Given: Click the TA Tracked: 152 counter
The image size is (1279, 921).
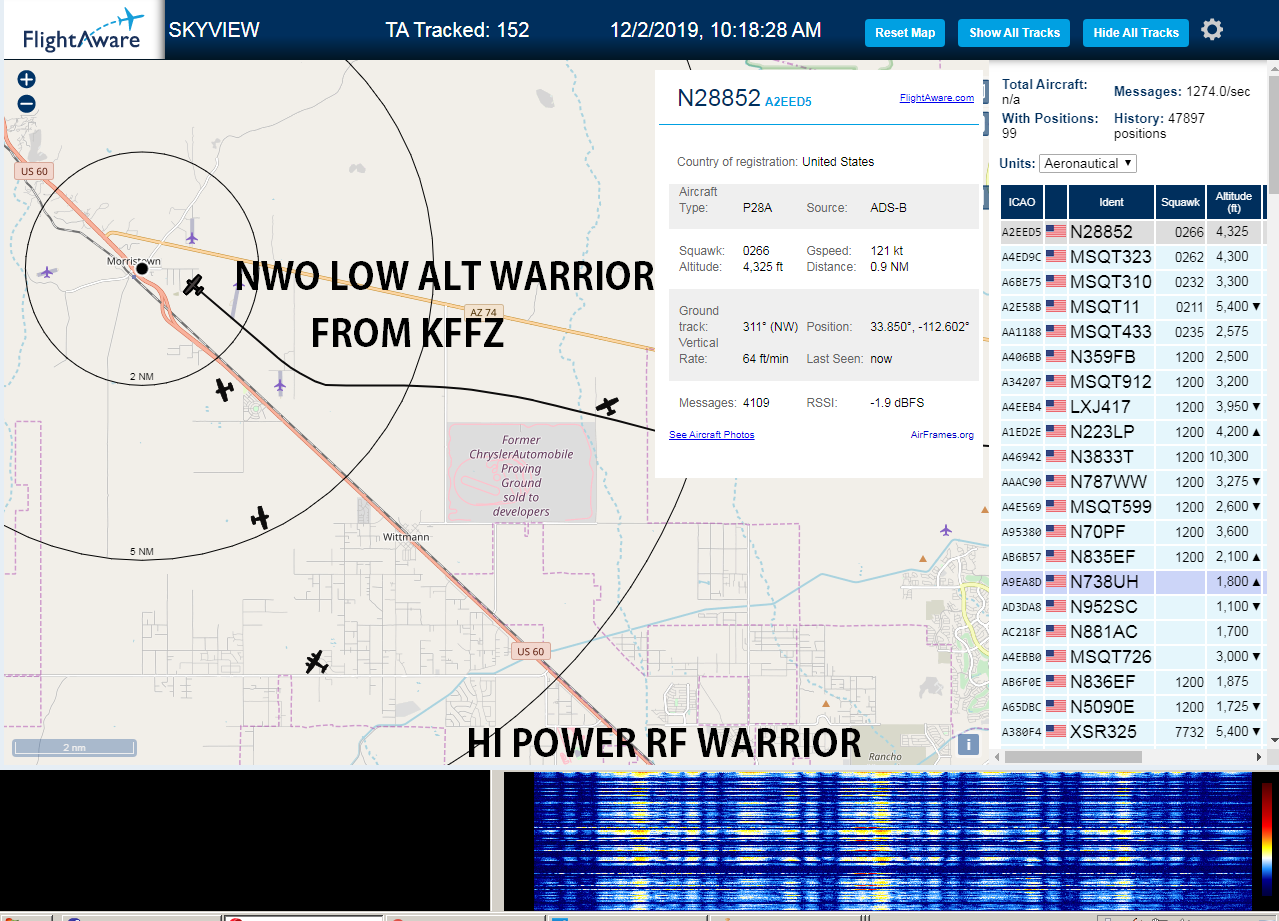Looking at the screenshot, I should pos(457,30).
